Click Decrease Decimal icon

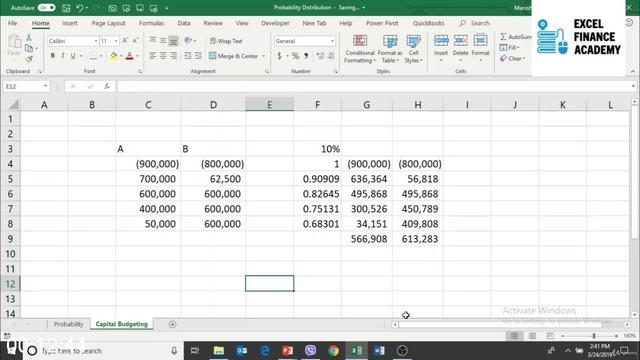point(331,56)
